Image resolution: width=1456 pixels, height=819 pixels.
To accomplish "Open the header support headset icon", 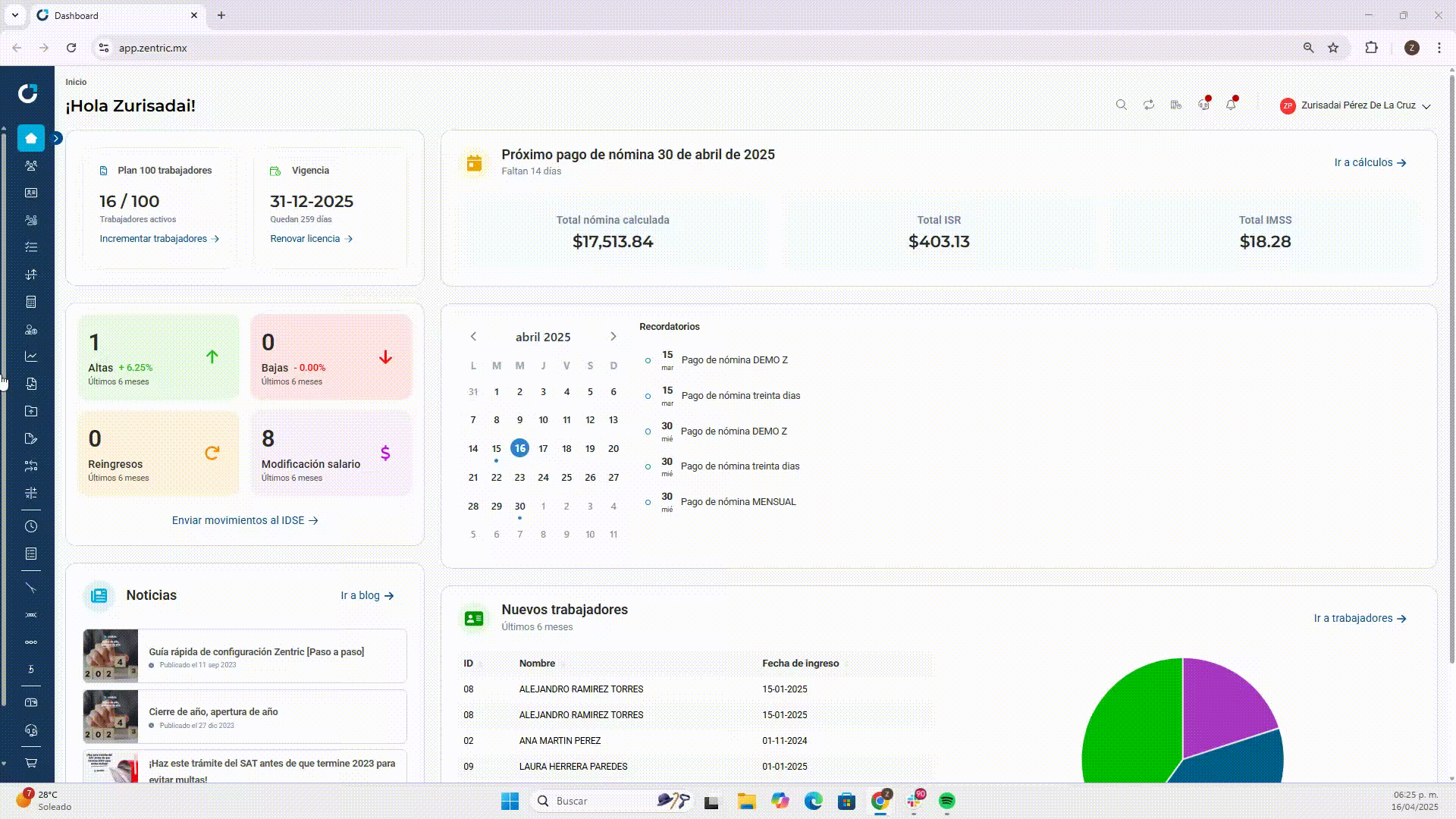I will point(1203,105).
